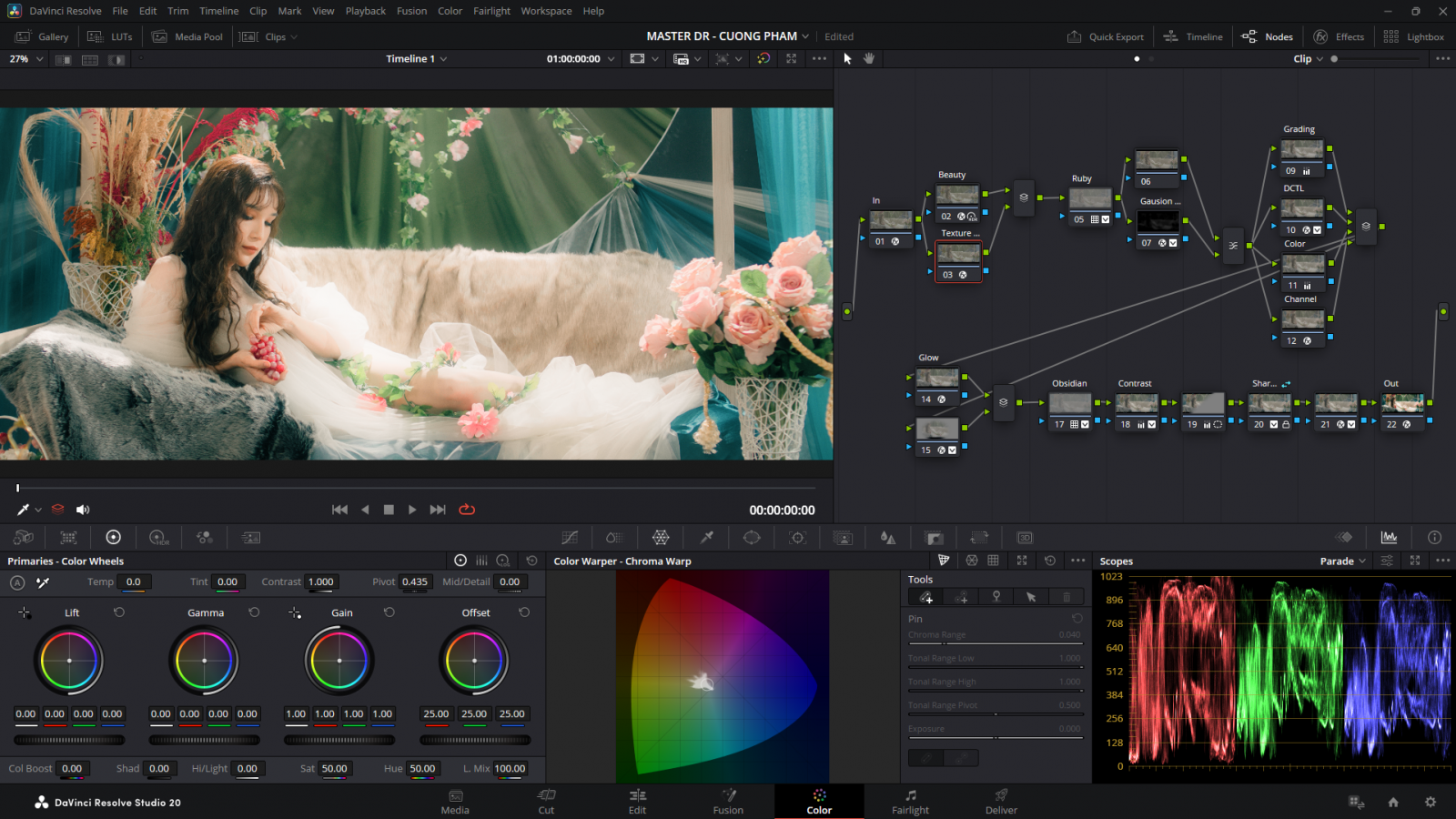The image size is (1456, 819).
Task: Open the Color Warper palette icon
Action: (661, 538)
